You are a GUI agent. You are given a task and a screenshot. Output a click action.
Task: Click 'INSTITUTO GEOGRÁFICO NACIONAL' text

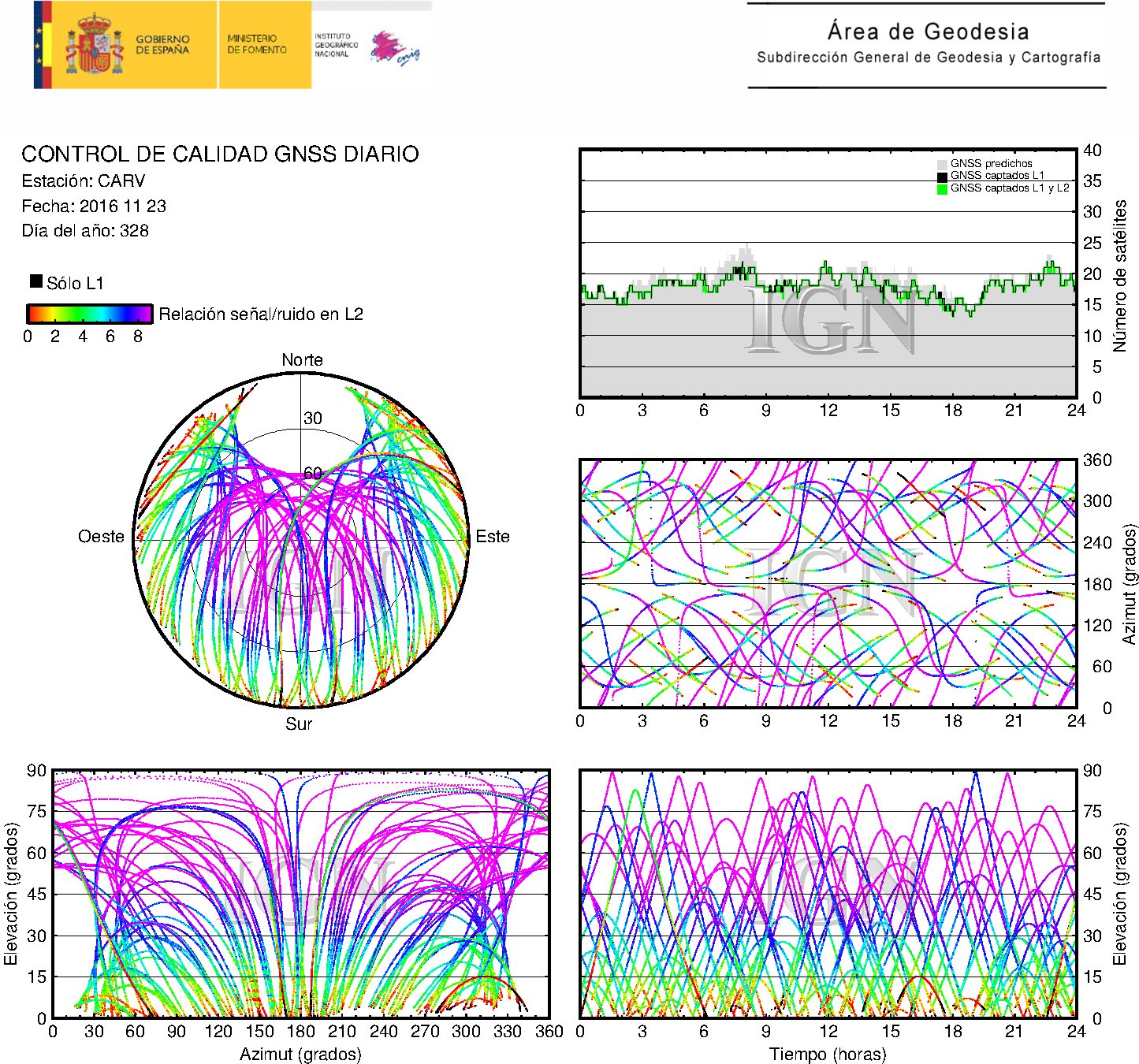point(336,45)
